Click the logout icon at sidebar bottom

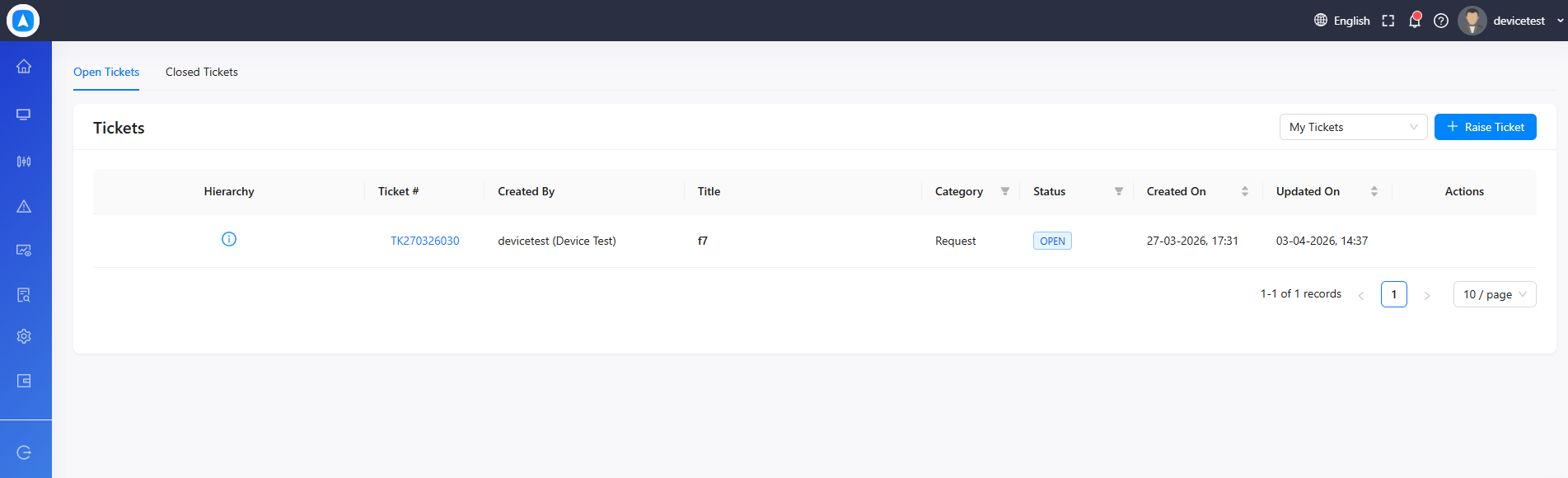pos(24,452)
